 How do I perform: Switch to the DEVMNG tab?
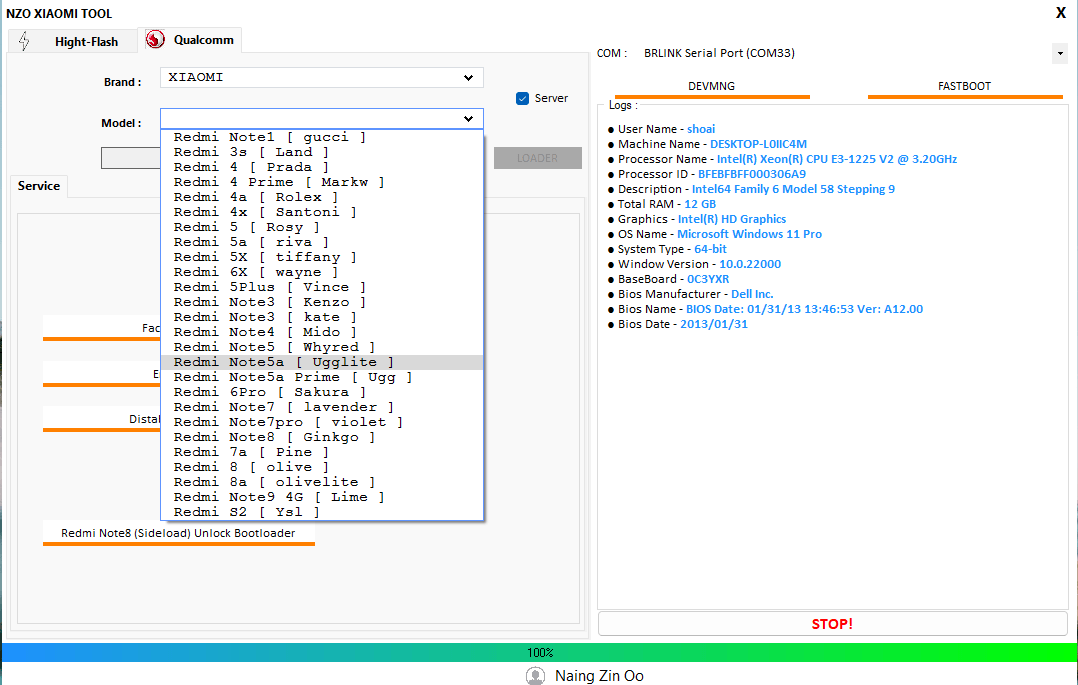pyautogui.click(x=712, y=86)
